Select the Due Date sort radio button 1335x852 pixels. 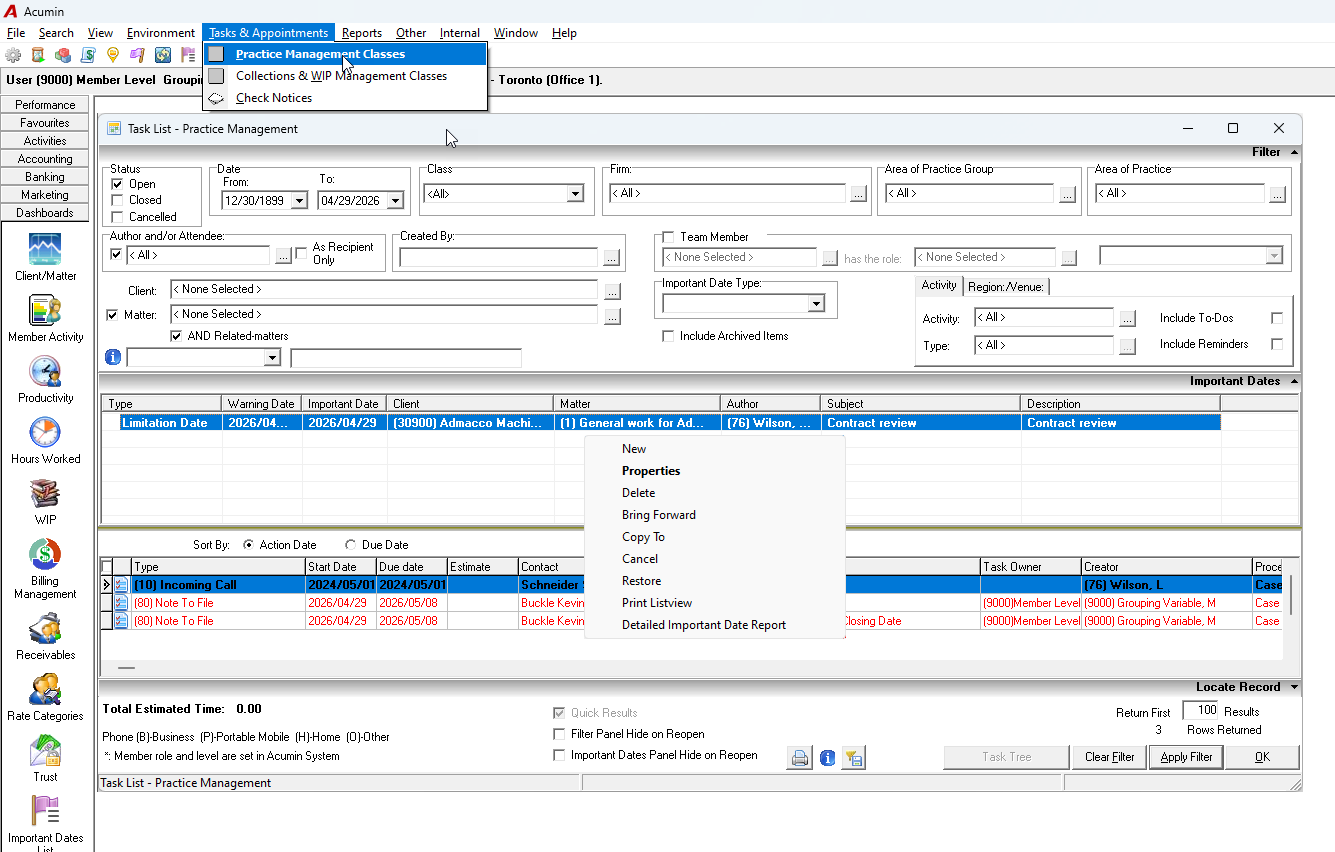[350, 545]
